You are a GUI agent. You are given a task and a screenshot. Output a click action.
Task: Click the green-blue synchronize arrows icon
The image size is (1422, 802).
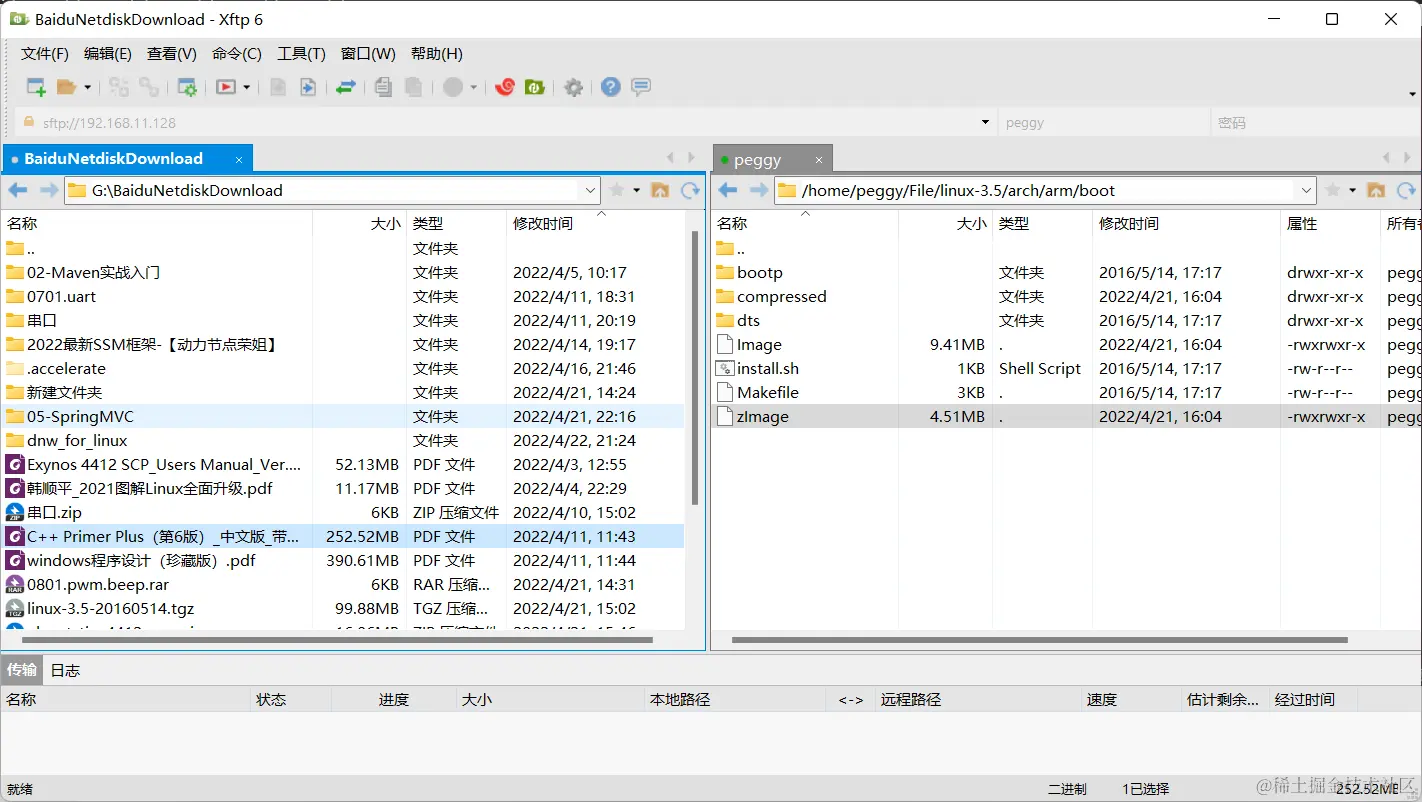click(x=345, y=87)
